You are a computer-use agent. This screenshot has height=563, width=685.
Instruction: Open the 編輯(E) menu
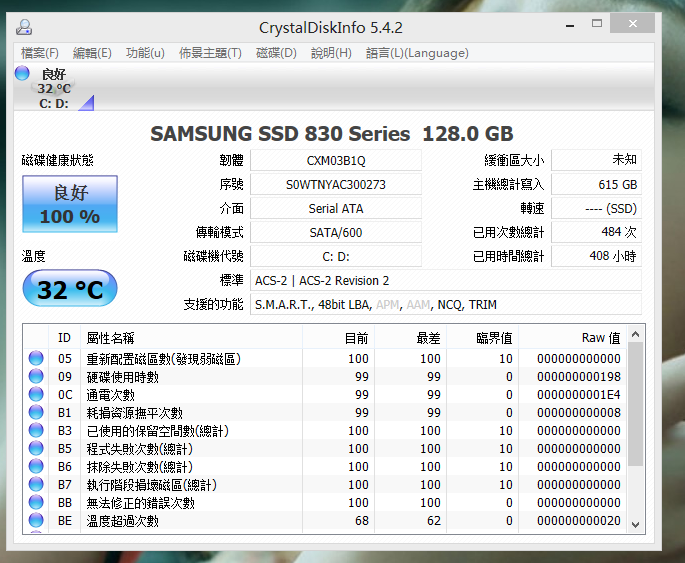[92, 53]
